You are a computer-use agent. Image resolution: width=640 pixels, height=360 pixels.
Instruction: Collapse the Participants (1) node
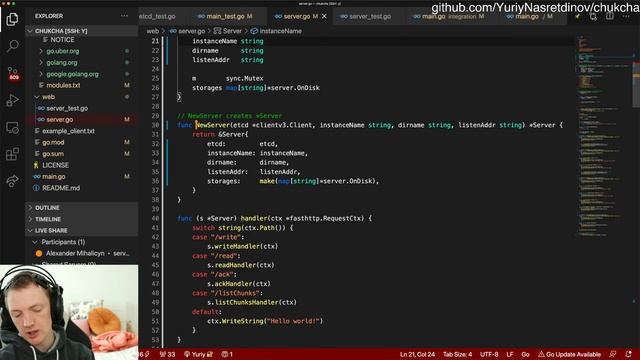click(x=63, y=242)
